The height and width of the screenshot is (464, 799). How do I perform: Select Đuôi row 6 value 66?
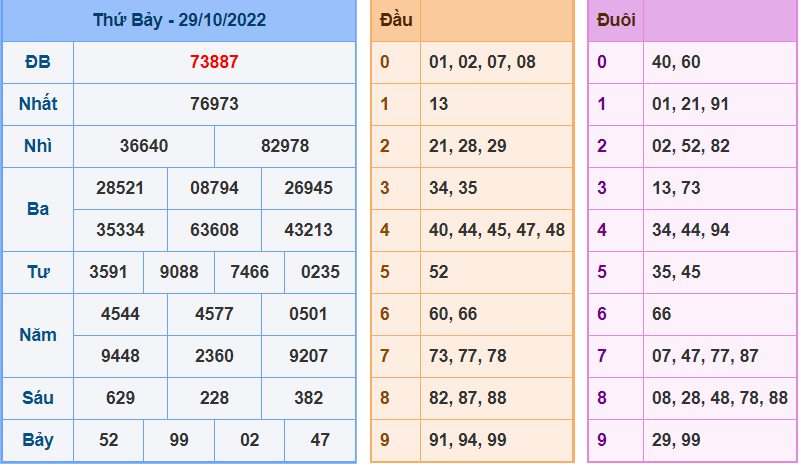click(661, 314)
